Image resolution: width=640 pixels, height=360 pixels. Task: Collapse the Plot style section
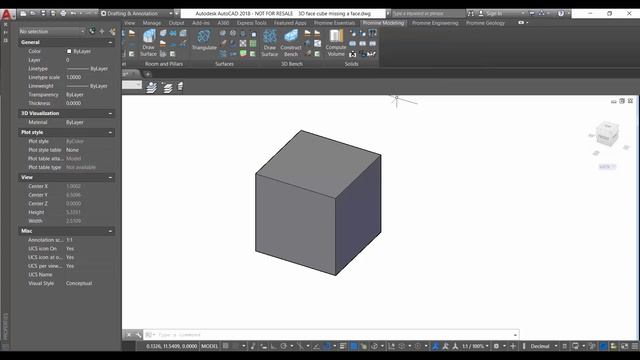tap(110, 133)
